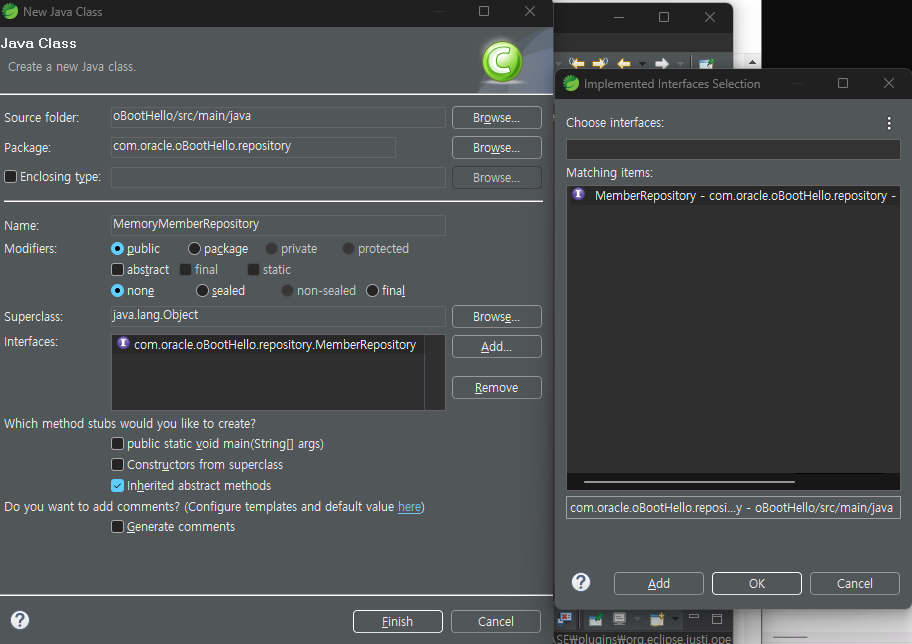Select the final radio button next to non-sealed
912x644 pixels.
(372, 290)
